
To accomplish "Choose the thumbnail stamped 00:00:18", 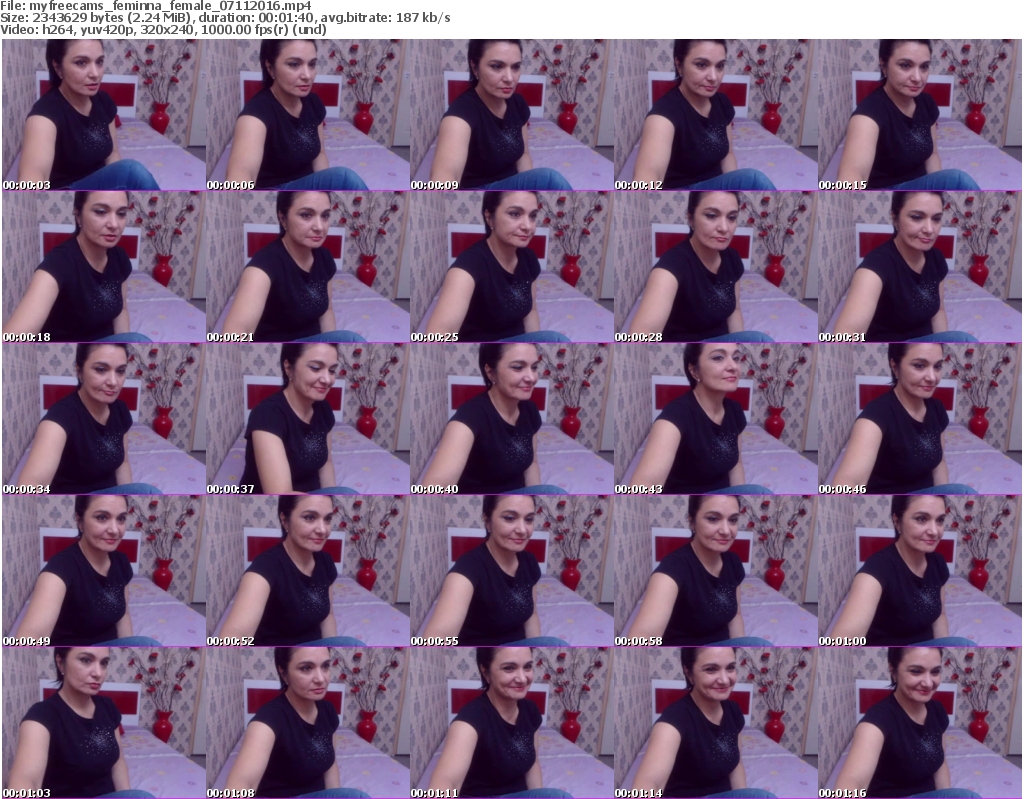I will coord(104,267).
